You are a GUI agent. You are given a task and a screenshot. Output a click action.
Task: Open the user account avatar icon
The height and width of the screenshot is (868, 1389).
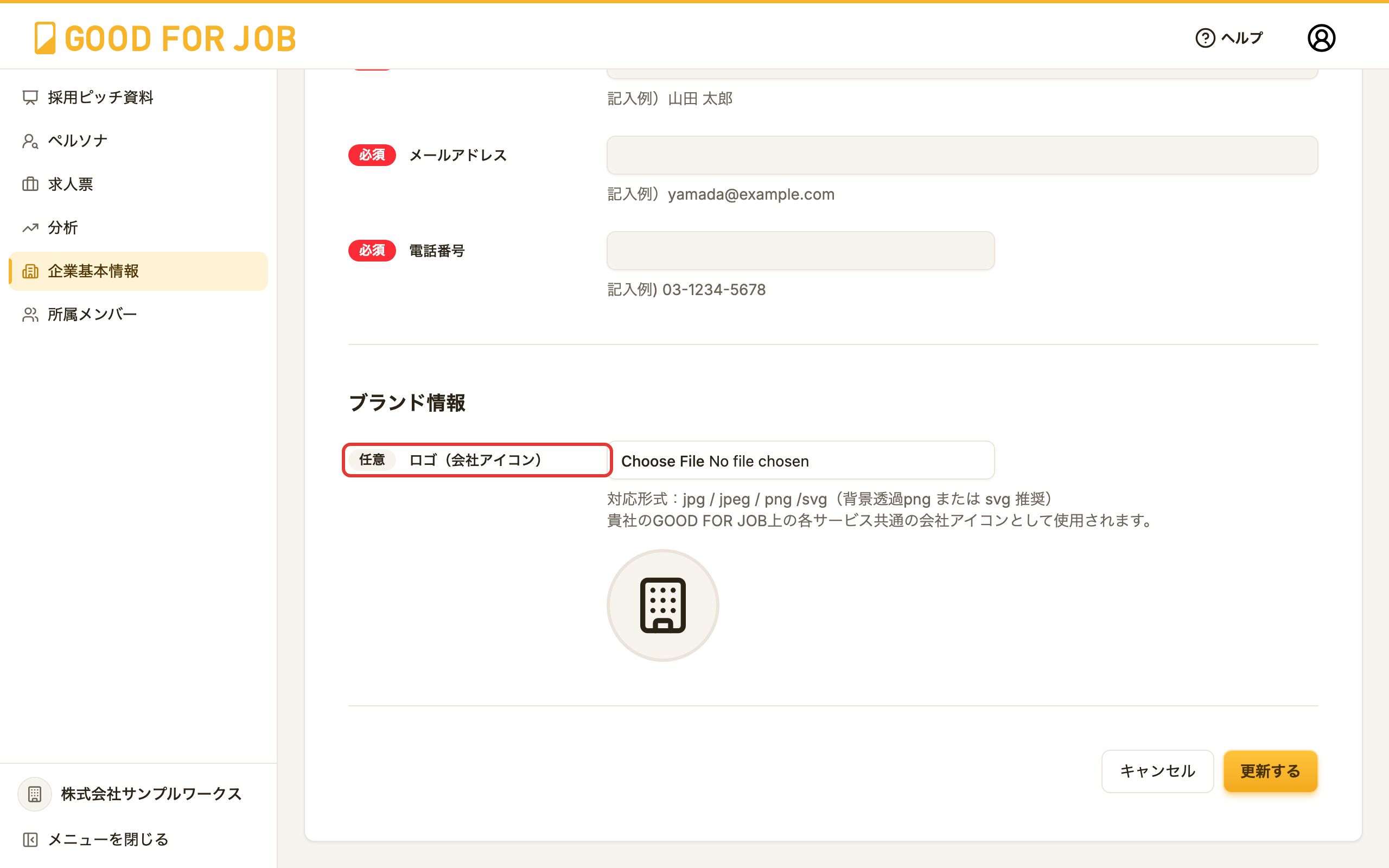(1321, 38)
